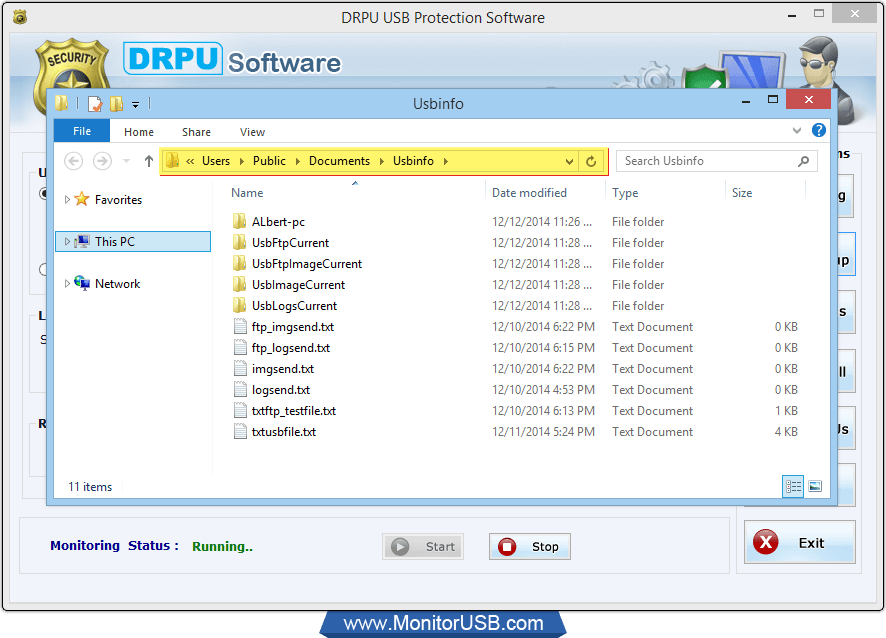Screen dimensions: 886x638
Task: Open the address bar history dropdown
Action: [569, 162]
